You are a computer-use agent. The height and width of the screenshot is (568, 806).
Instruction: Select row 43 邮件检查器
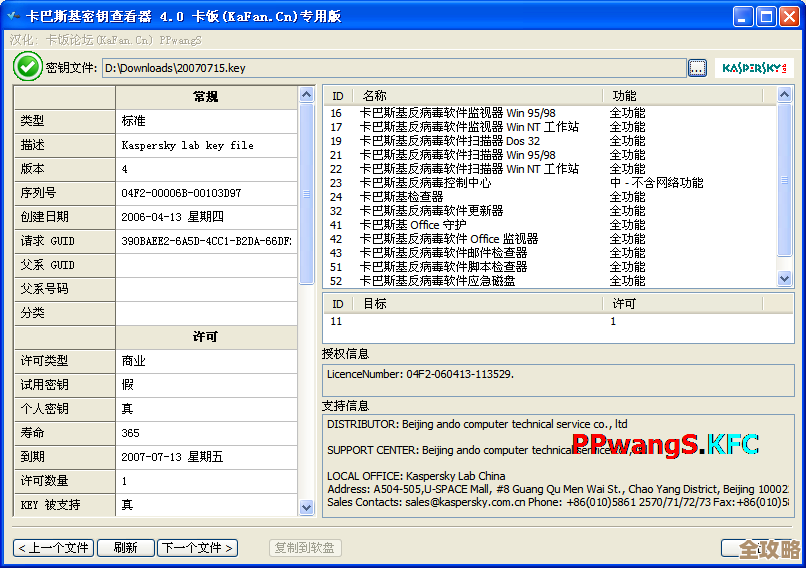[x=550, y=253]
